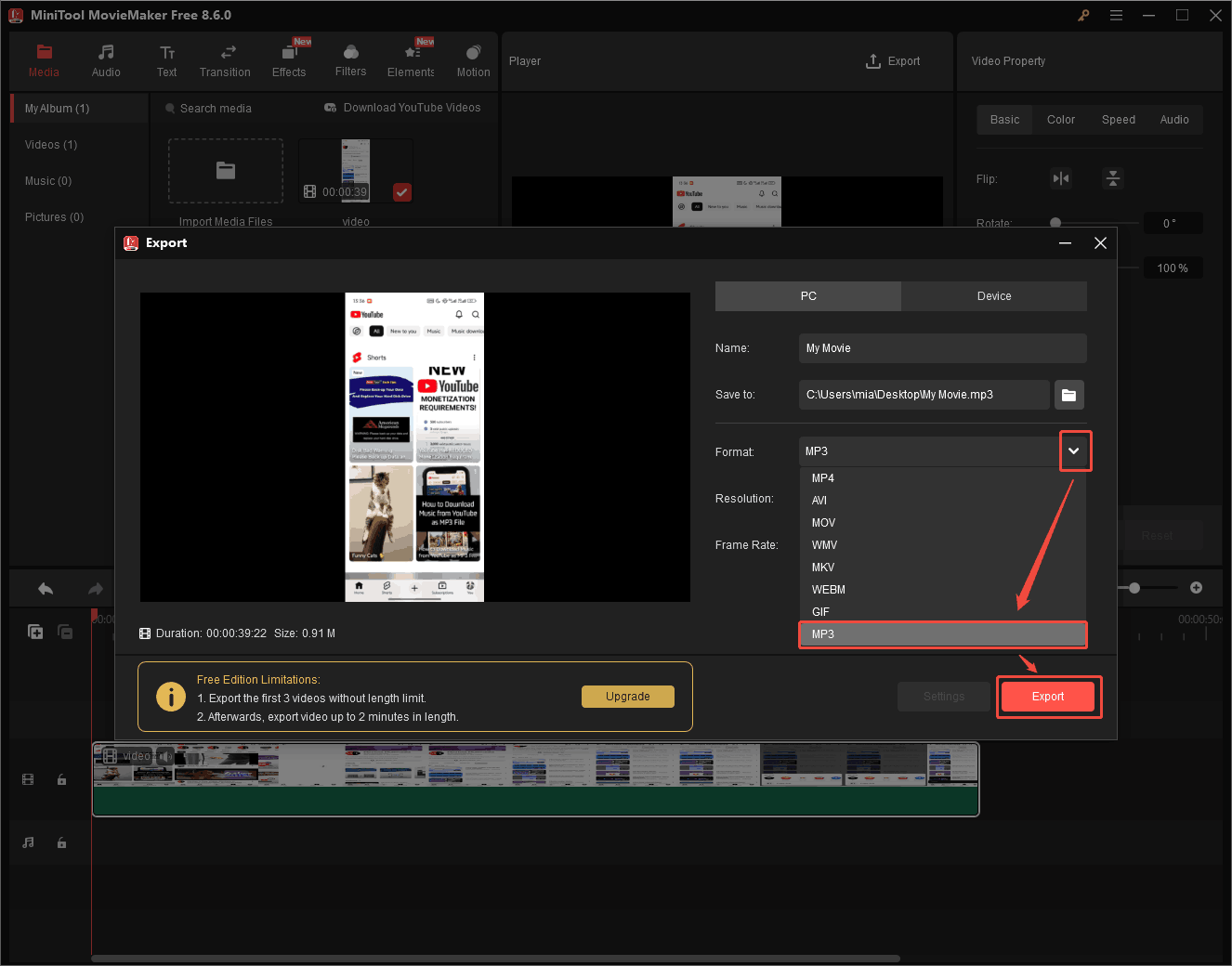The height and width of the screenshot is (966, 1232).
Task: Choose GIF from the format list
Action: (942, 612)
